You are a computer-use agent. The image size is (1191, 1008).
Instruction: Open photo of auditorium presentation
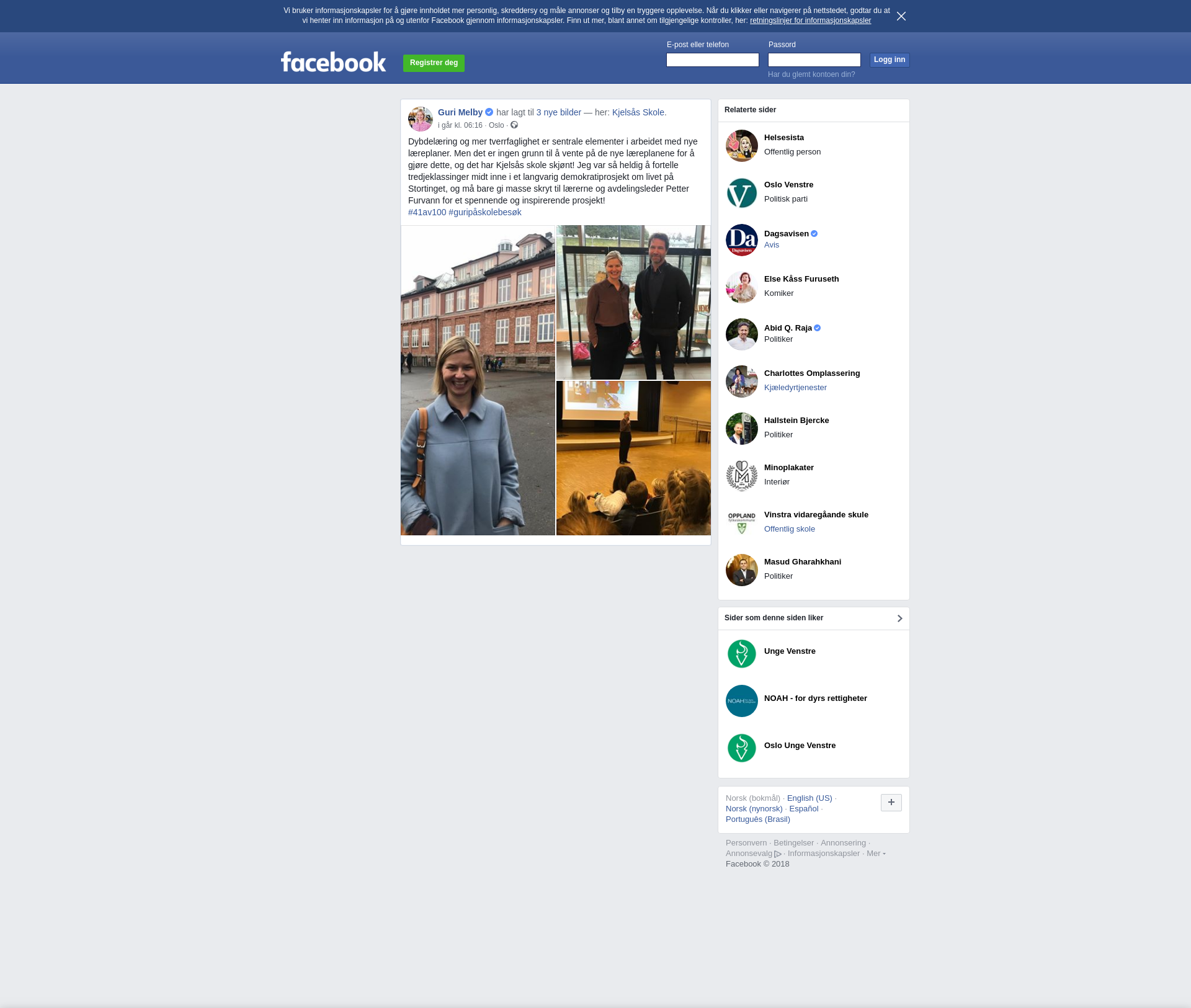(633, 458)
